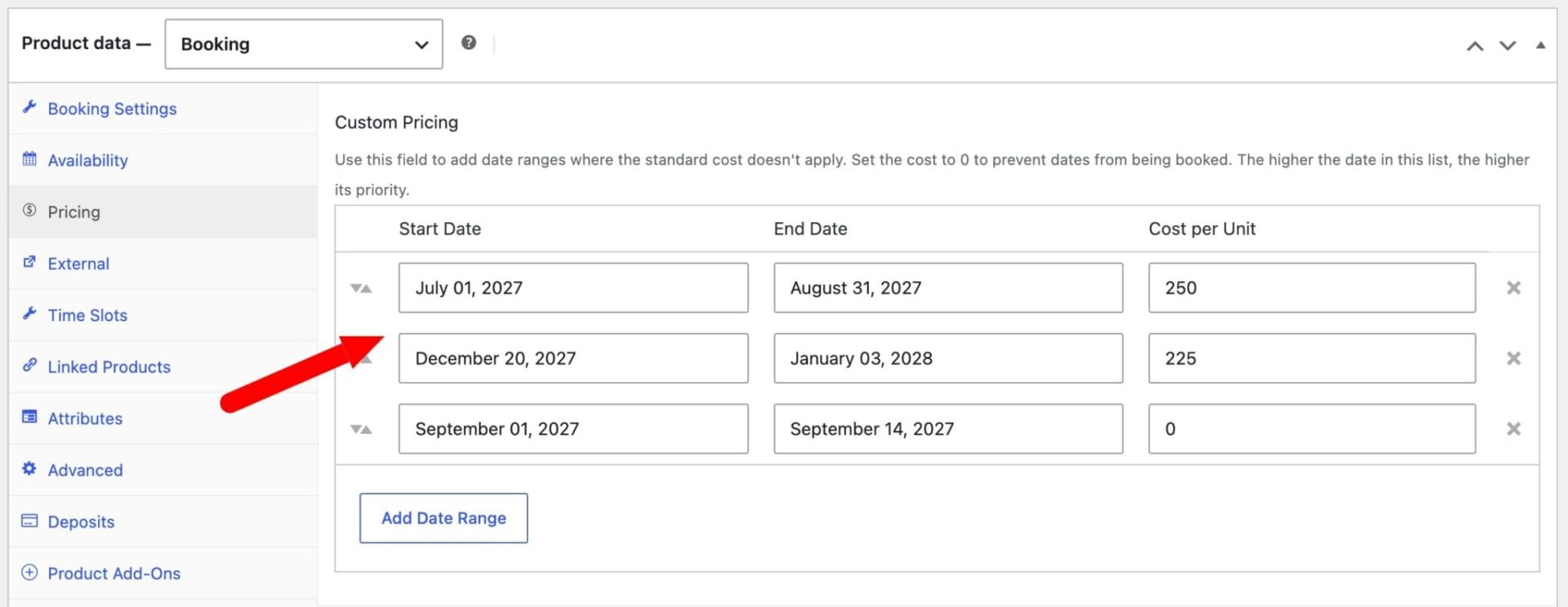This screenshot has width=1568, height=607.
Task: Remove the July 01, 2027 date range row
Action: pos(1513,288)
